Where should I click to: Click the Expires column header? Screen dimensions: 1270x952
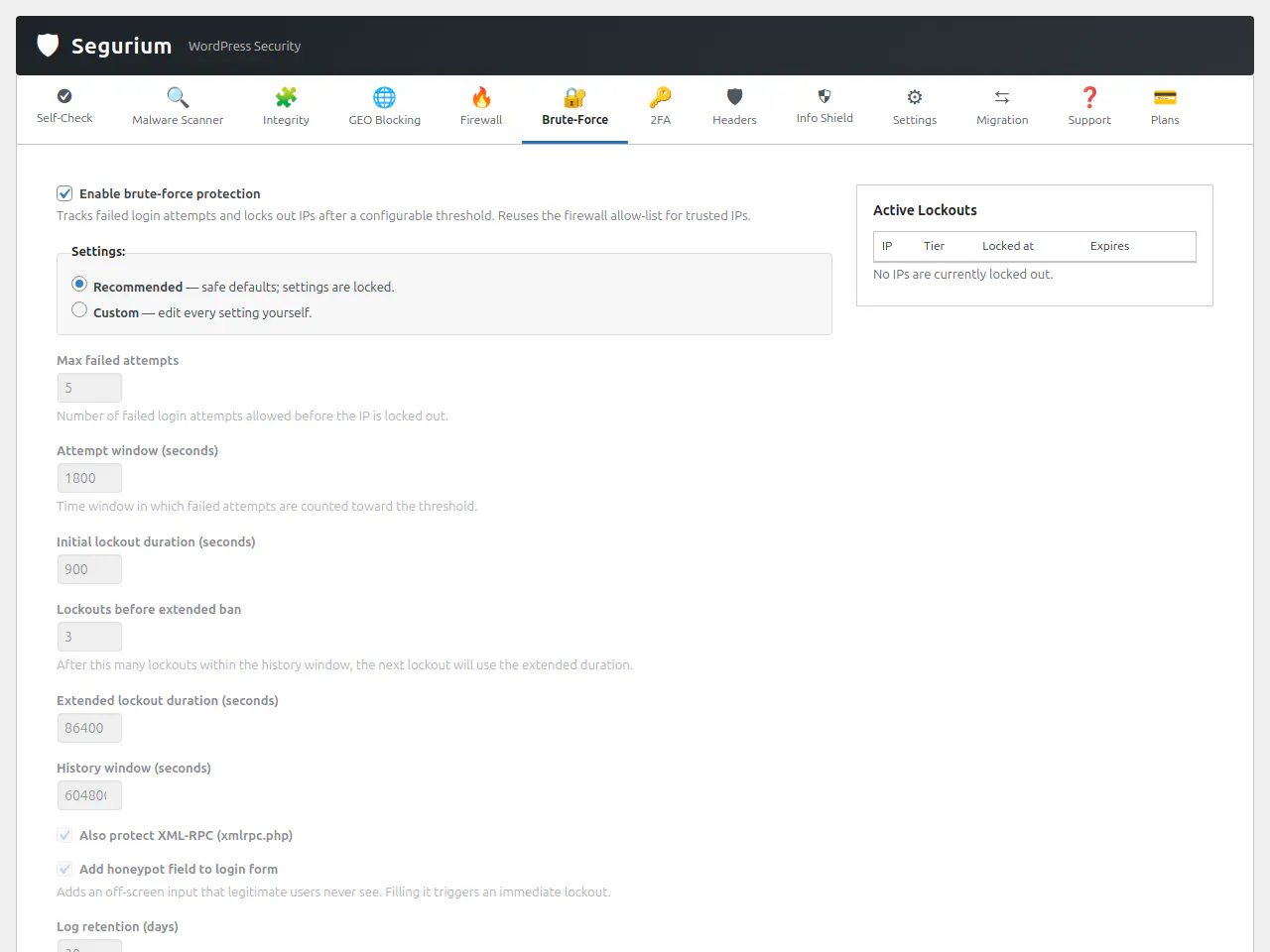point(1109,246)
